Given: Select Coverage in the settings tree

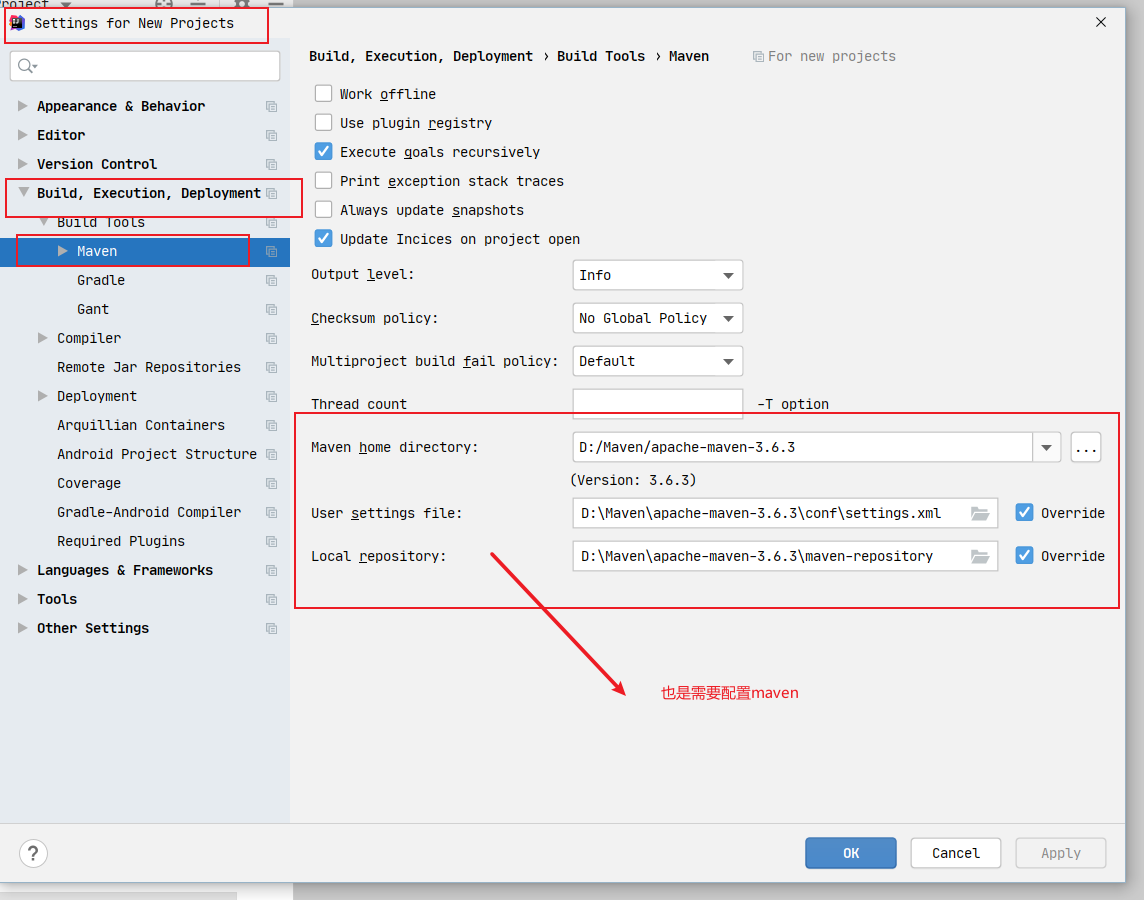Looking at the screenshot, I should (89, 484).
